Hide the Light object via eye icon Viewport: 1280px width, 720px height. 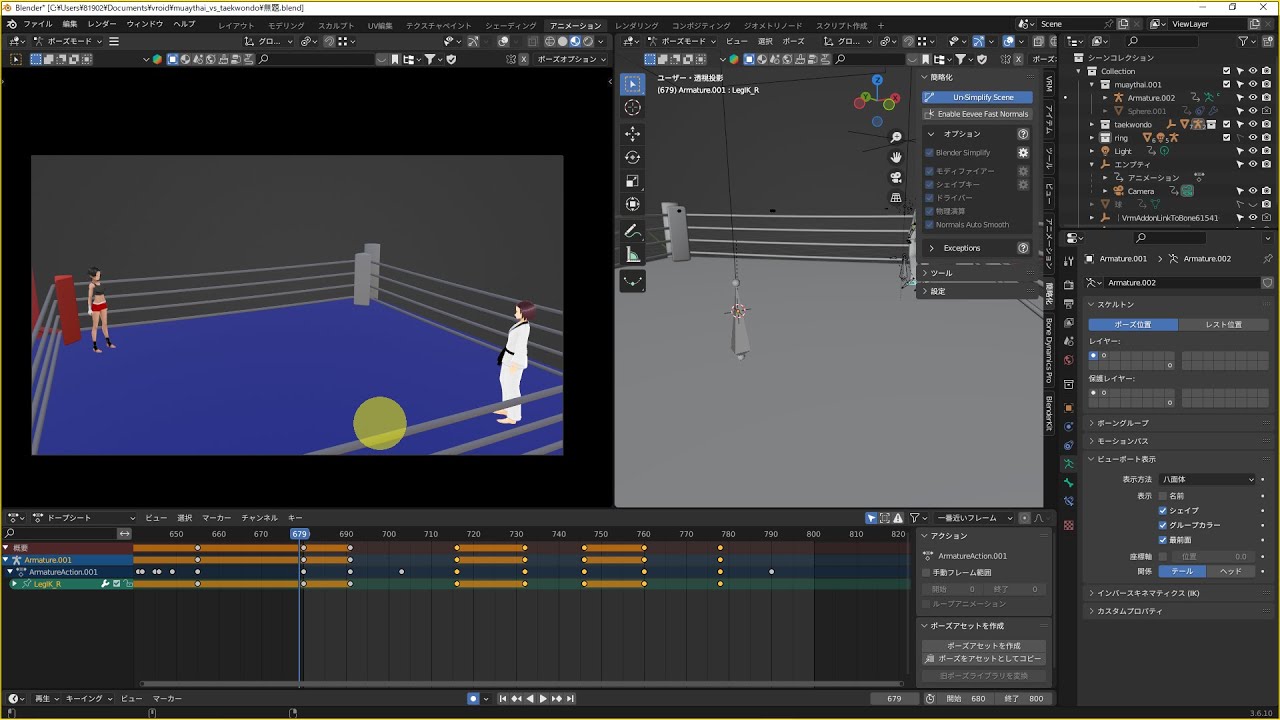[x=1253, y=151]
